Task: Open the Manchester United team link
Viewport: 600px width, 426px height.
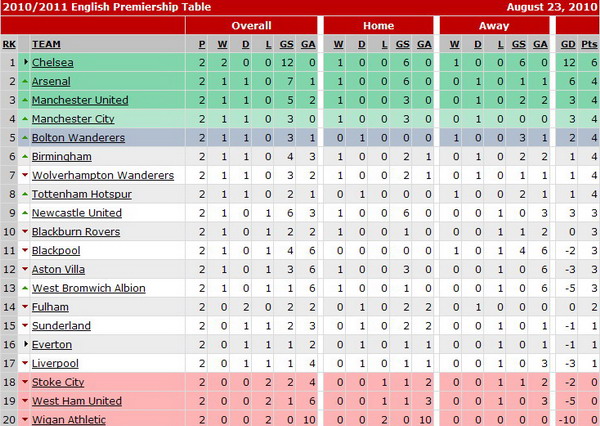Action: (x=80, y=100)
